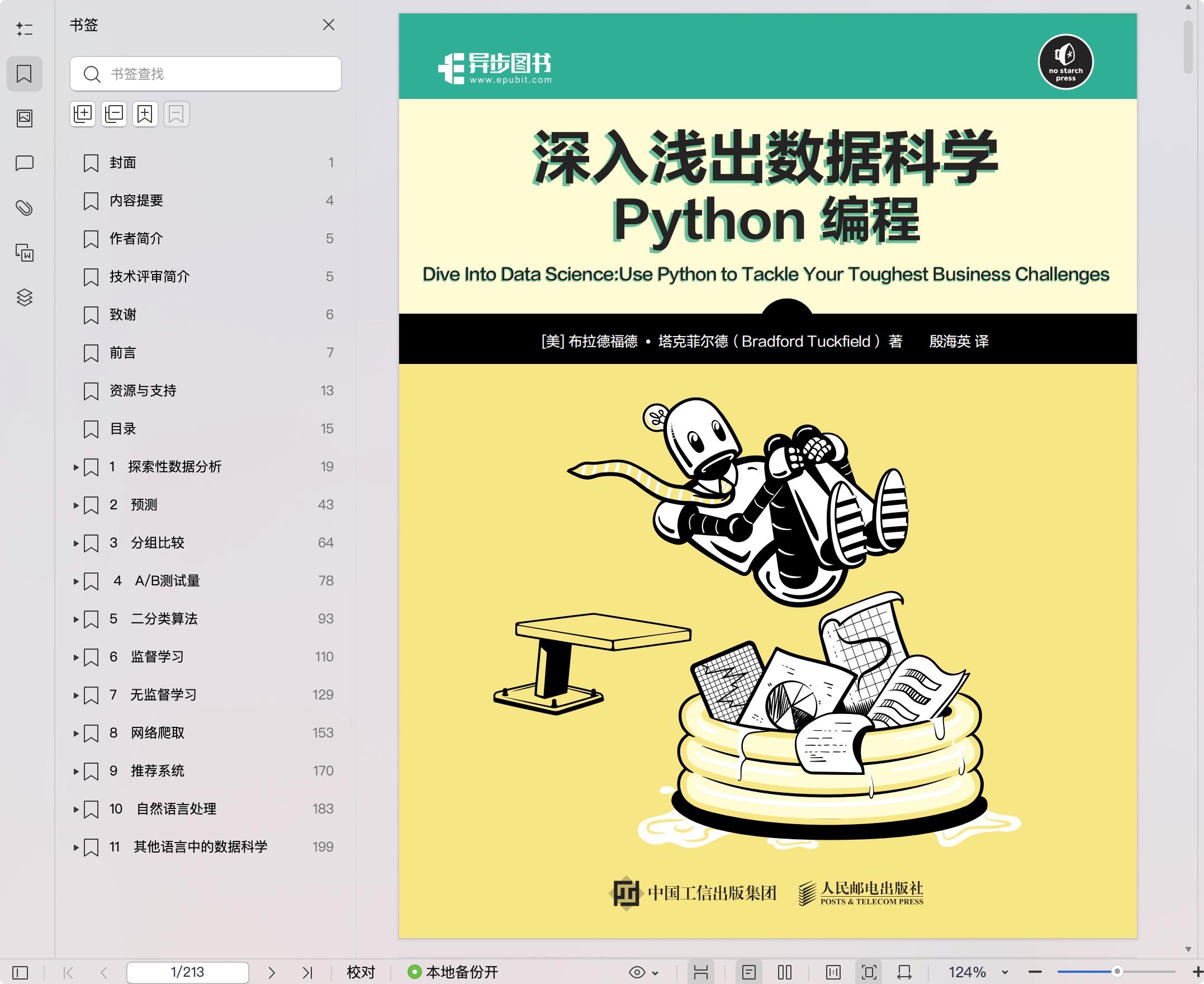The height and width of the screenshot is (984, 1204).
Task: Expand chapter 4 A/B测试量
Action: [76, 581]
